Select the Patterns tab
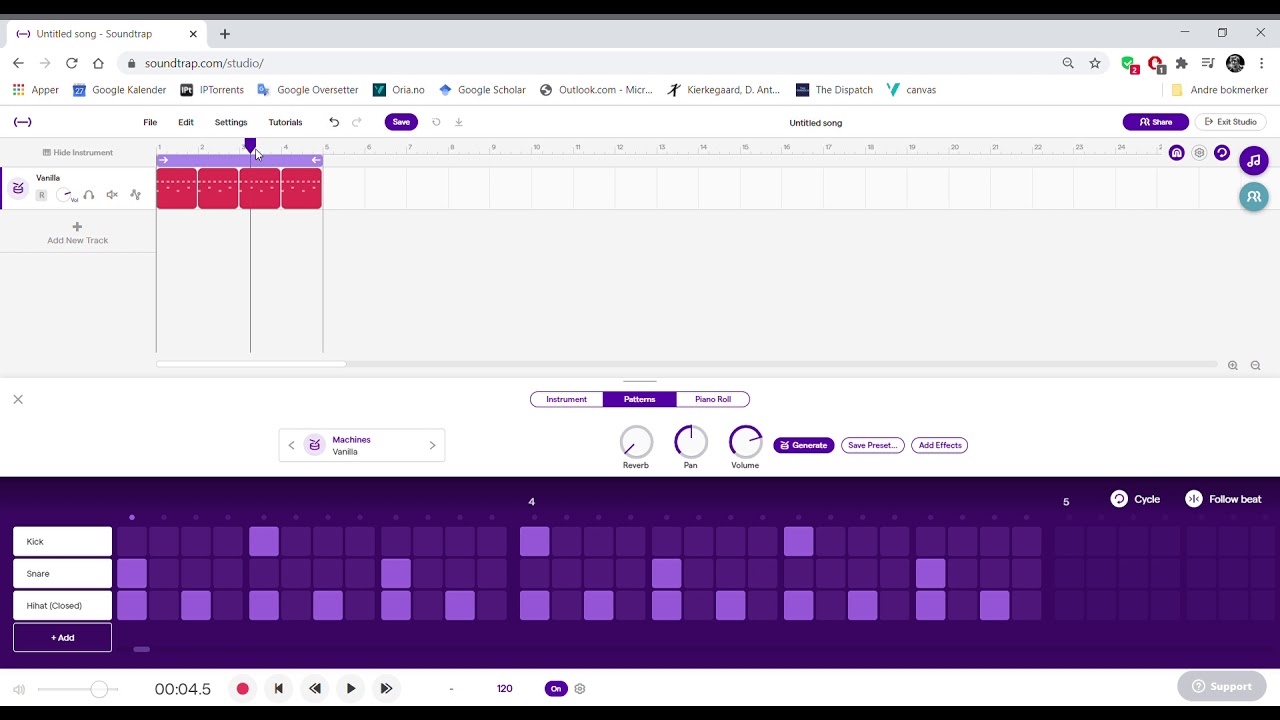This screenshot has height=720, width=1280. click(640, 399)
